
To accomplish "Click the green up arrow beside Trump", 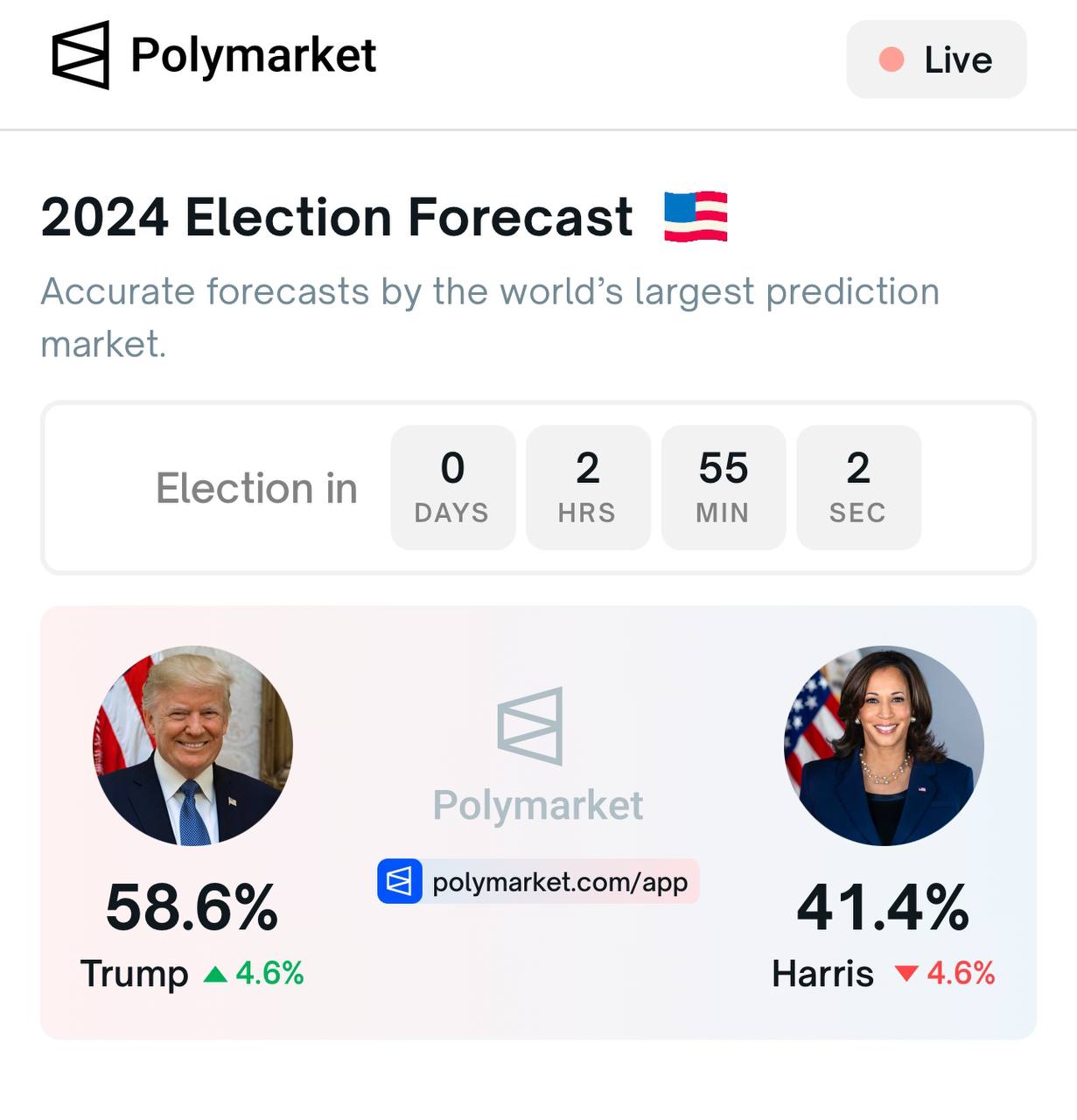I will 215,974.
